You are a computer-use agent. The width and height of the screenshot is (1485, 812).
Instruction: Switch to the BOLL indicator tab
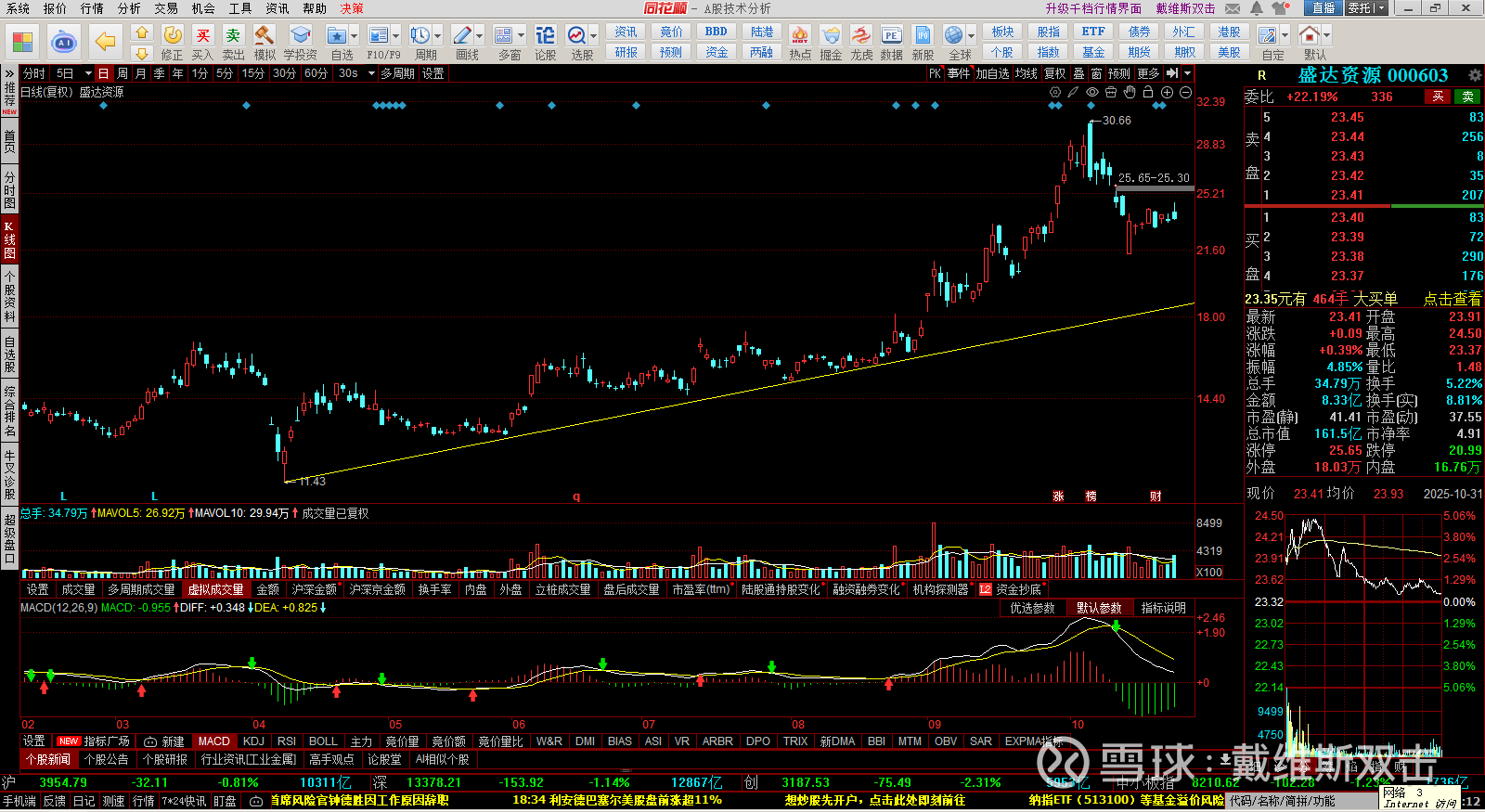(x=323, y=741)
